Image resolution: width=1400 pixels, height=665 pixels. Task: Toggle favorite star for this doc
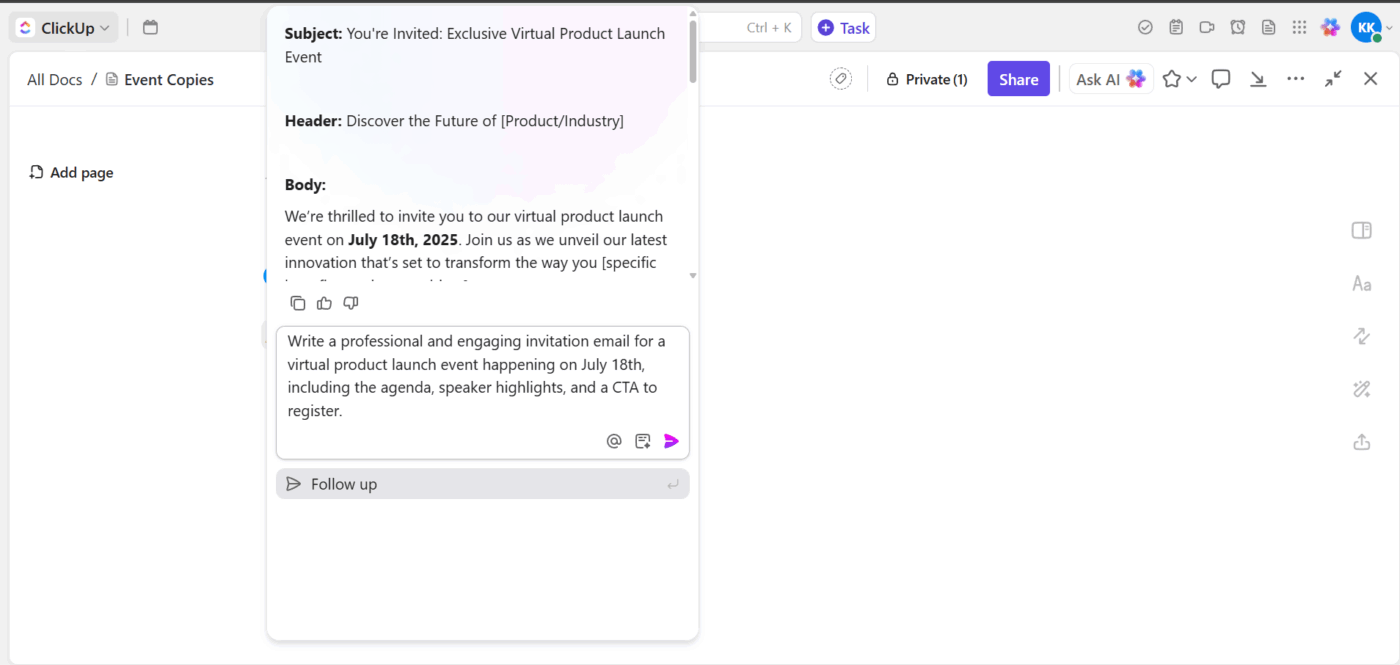coord(1171,78)
